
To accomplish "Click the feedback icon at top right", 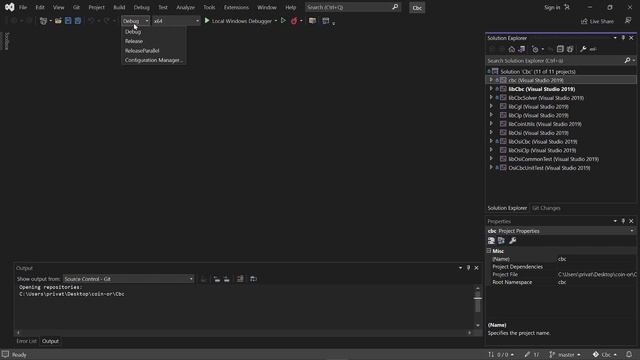I will 628,21.
